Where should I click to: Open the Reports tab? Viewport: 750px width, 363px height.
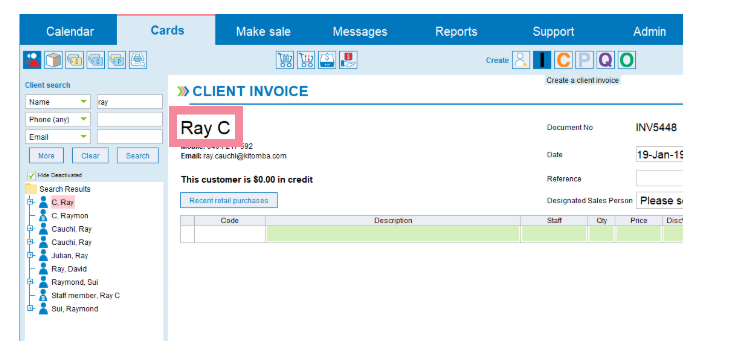[x=456, y=32]
